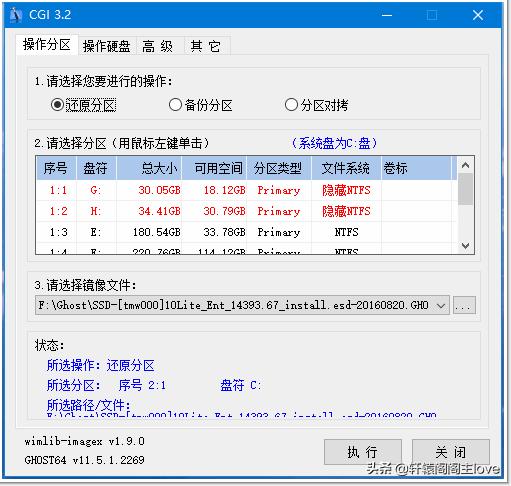Select the 还原分区 radio option
This screenshot has height=486, width=511.
point(83,105)
